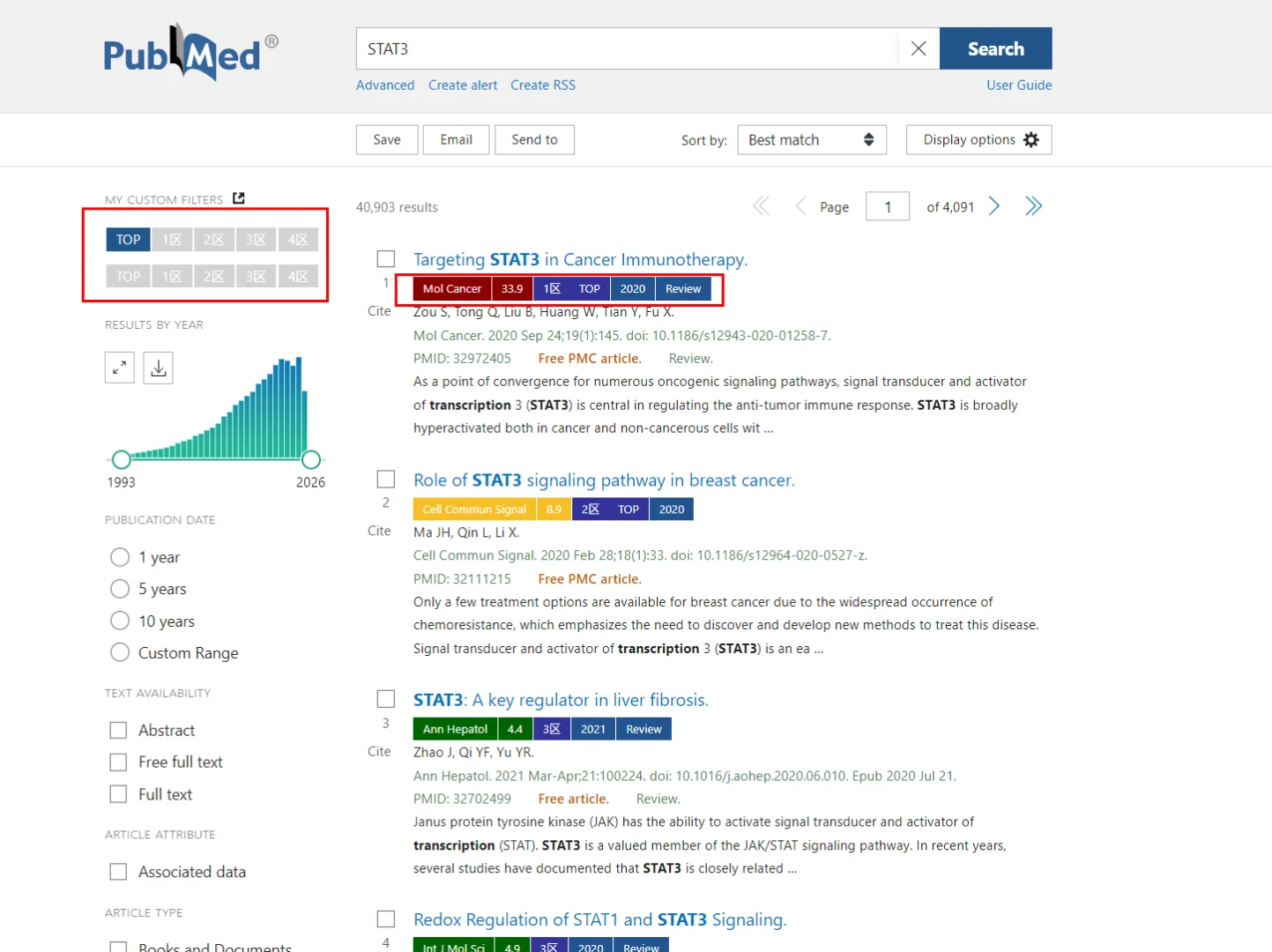Expand the Results by Year chart fullscreen icon
This screenshot has width=1272, height=952.
pos(120,368)
